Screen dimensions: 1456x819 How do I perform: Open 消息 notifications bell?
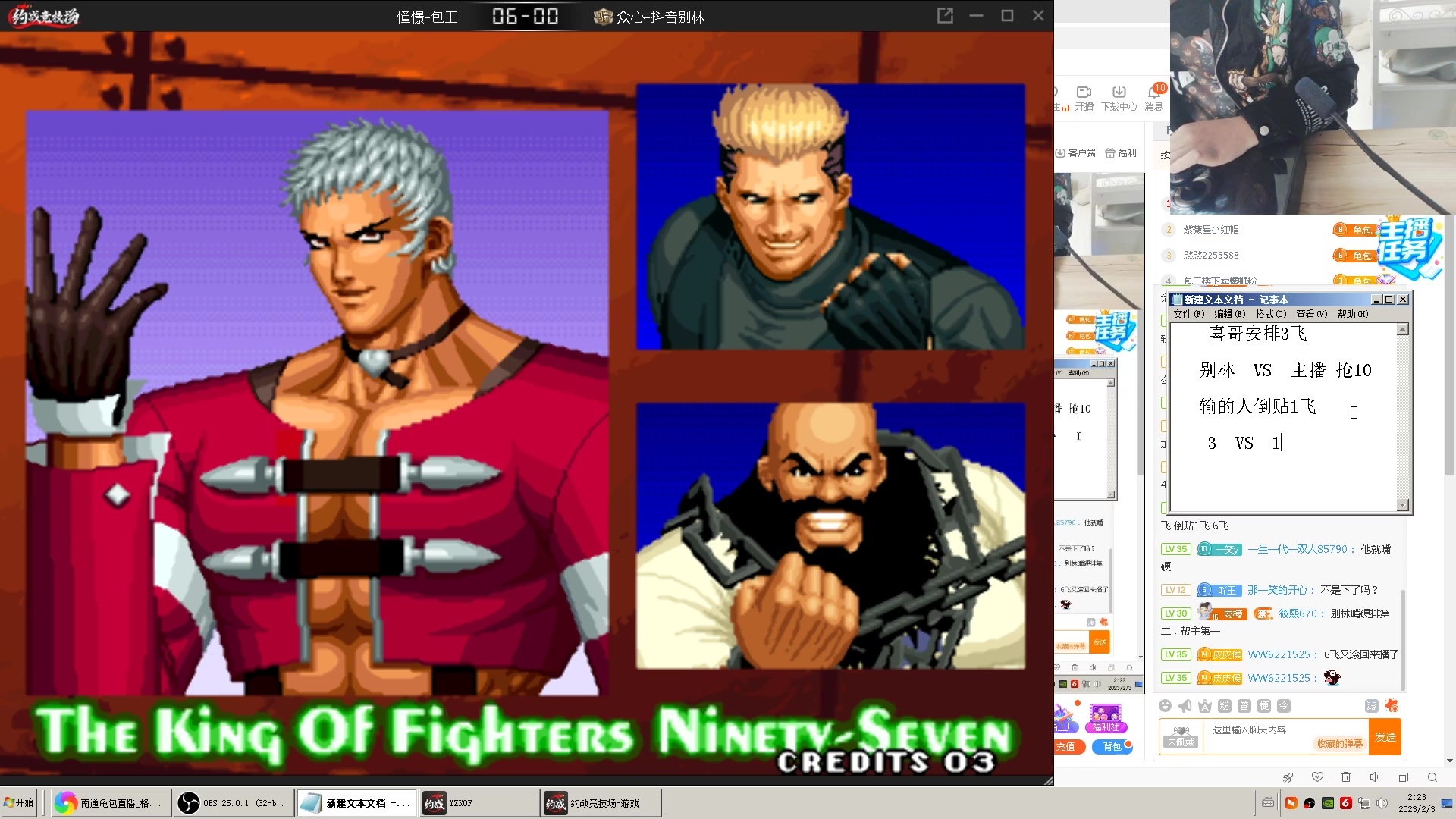pos(1154,98)
